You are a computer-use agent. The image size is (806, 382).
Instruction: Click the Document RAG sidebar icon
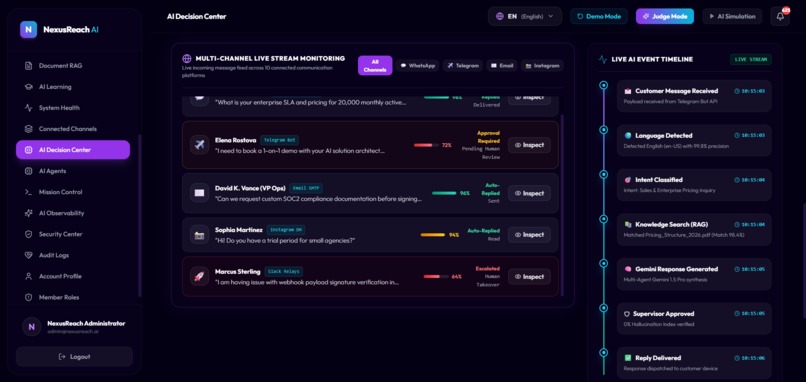29,66
